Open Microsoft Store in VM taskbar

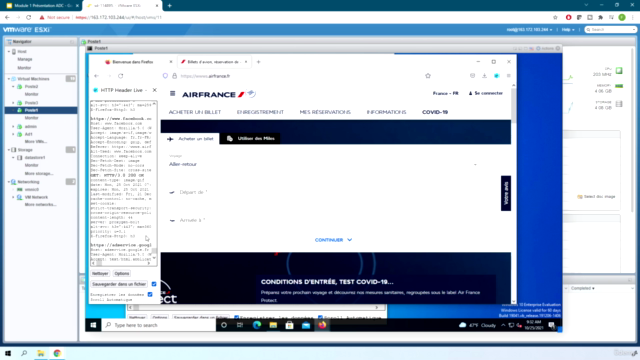289,325
